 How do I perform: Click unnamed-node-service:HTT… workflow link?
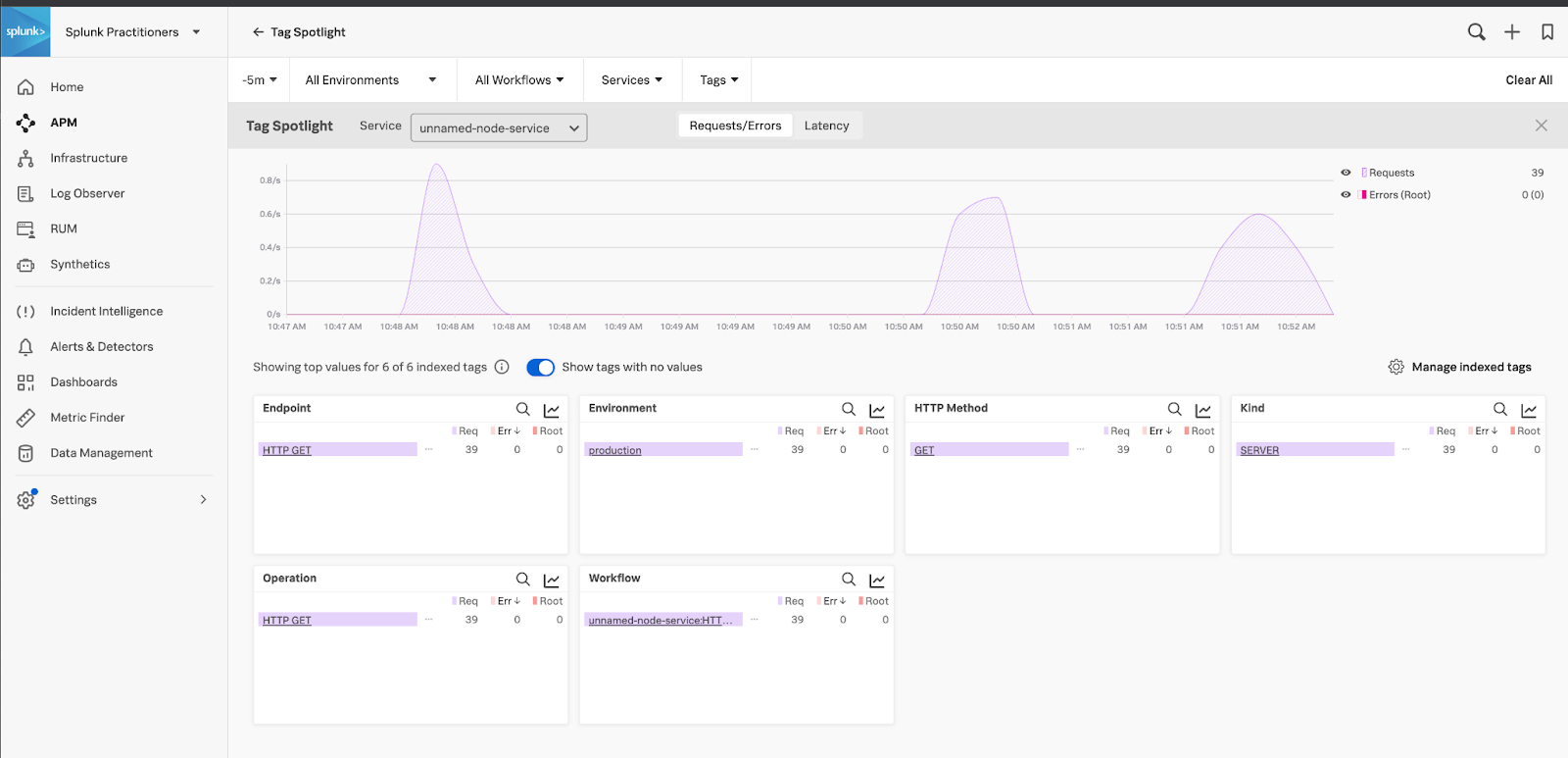[661, 621]
